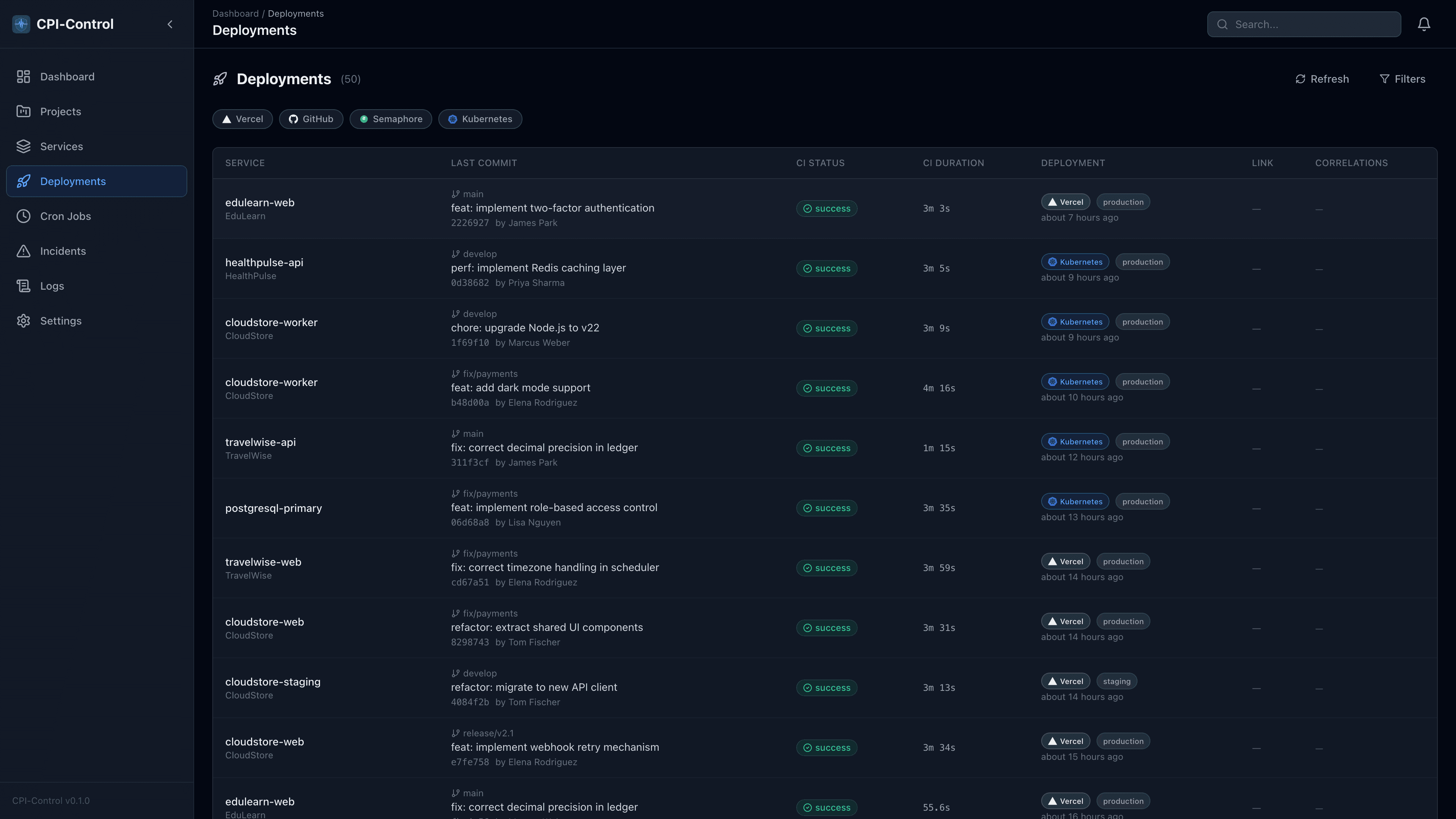Image resolution: width=1456 pixels, height=819 pixels.
Task: Open the notifications bell
Action: coord(1424,24)
